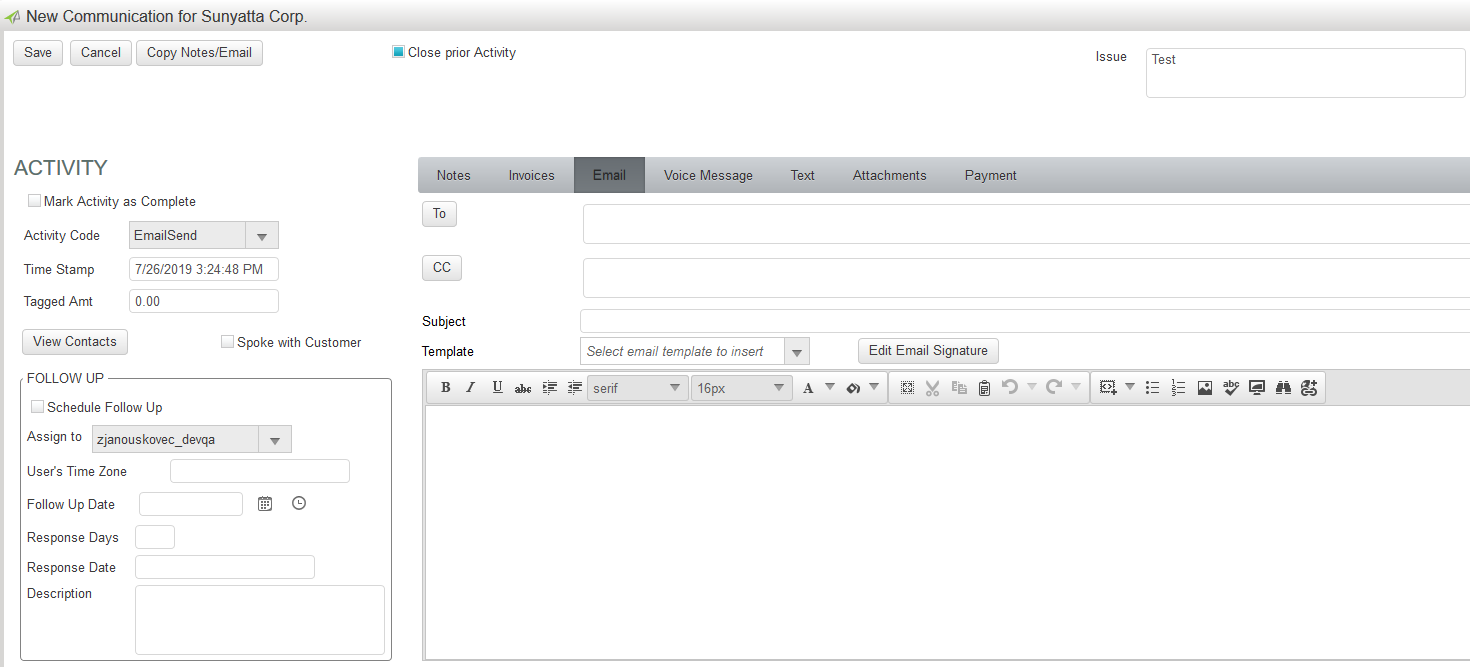The image size is (1470, 667).
Task: Insert a bulleted list
Action: [1152, 388]
